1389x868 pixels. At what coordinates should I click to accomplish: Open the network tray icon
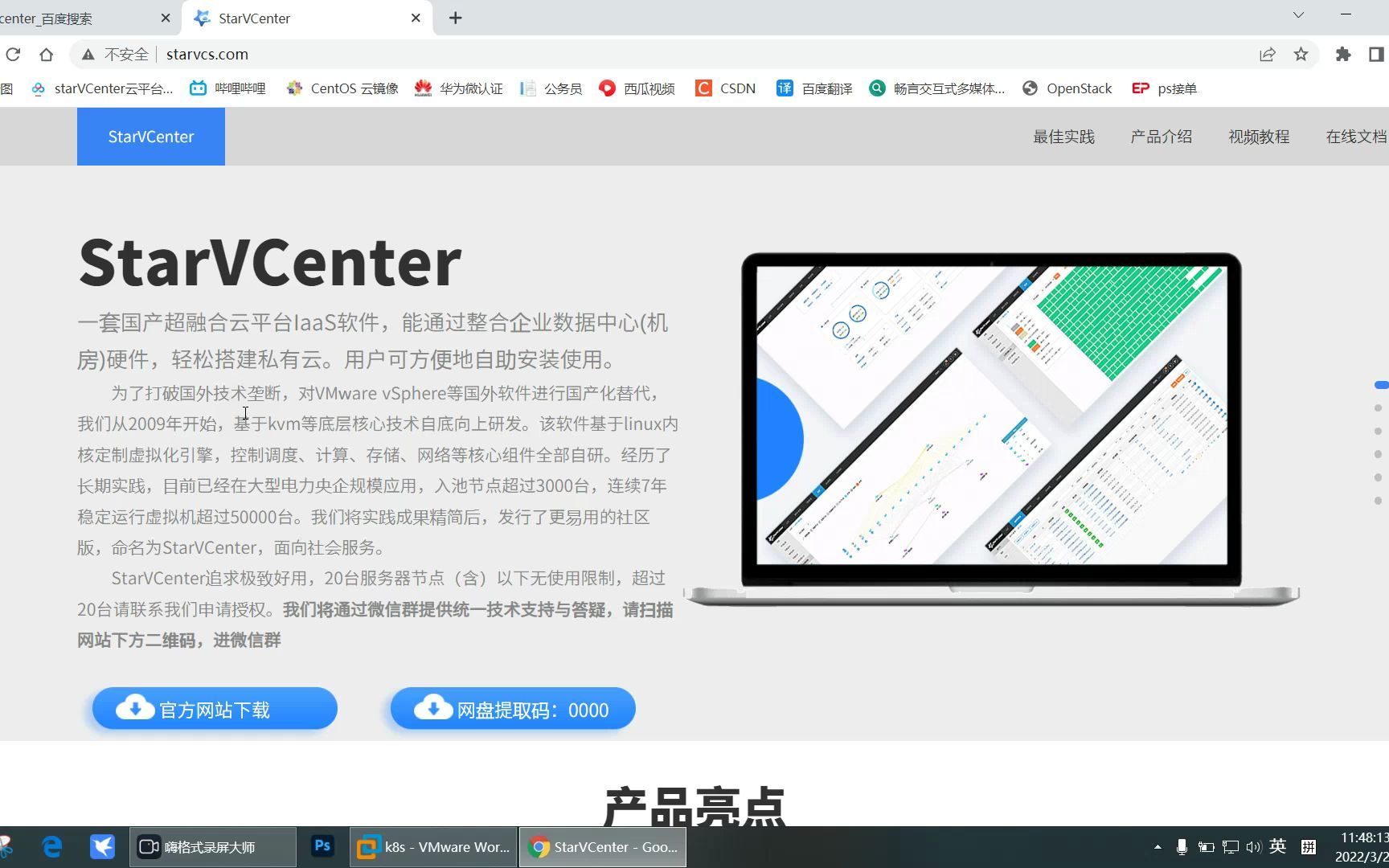point(1231,847)
